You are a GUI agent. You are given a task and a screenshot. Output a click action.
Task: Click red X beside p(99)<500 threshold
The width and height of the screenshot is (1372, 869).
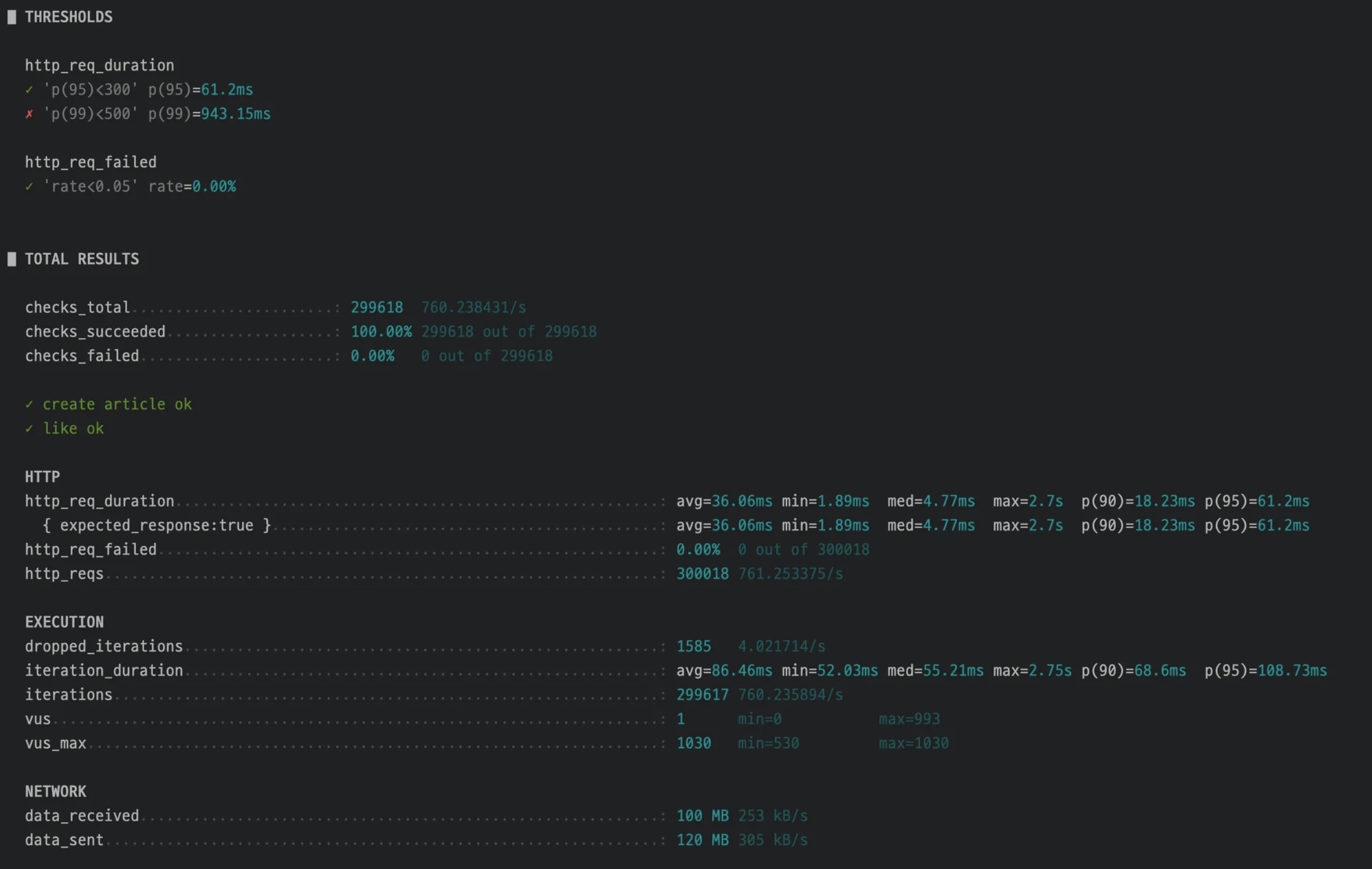click(x=29, y=114)
